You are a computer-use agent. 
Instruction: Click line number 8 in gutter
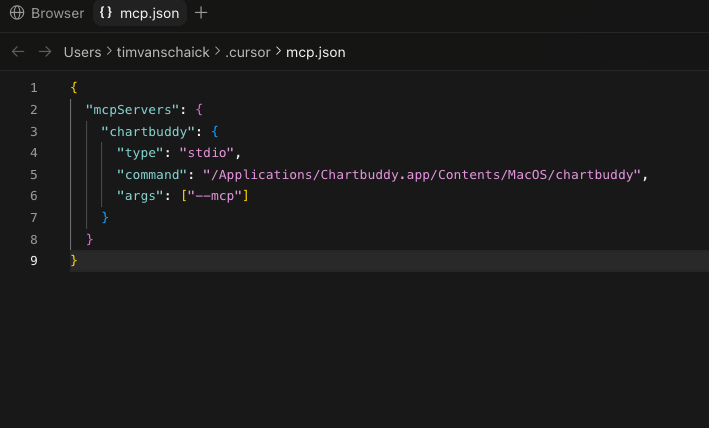coord(34,239)
